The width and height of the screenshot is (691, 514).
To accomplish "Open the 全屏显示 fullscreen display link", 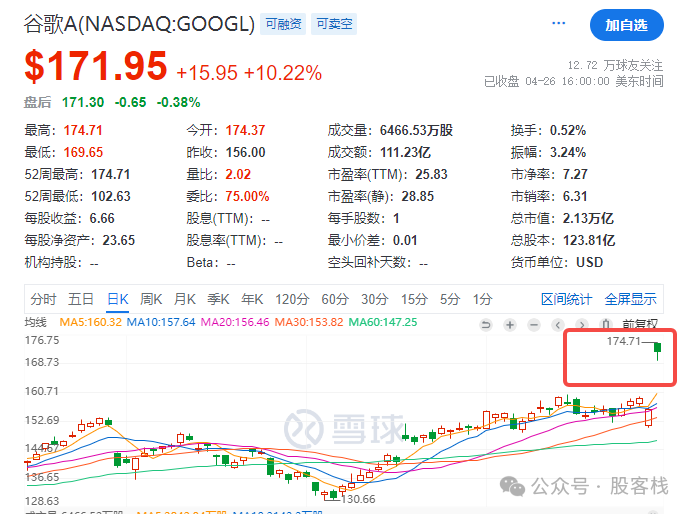I will click(631, 299).
